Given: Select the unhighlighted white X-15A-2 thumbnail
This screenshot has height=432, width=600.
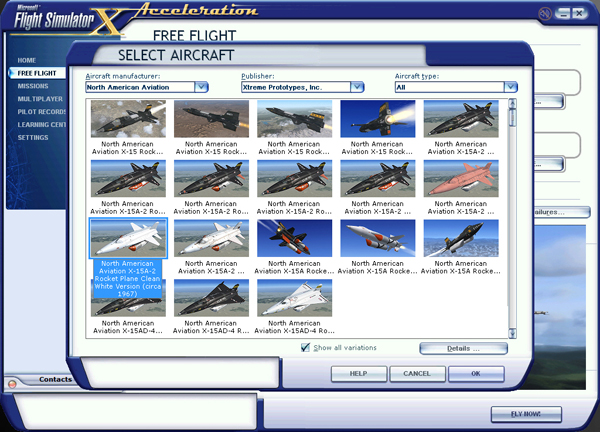Looking at the screenshot, I should [x=211, y=238].
